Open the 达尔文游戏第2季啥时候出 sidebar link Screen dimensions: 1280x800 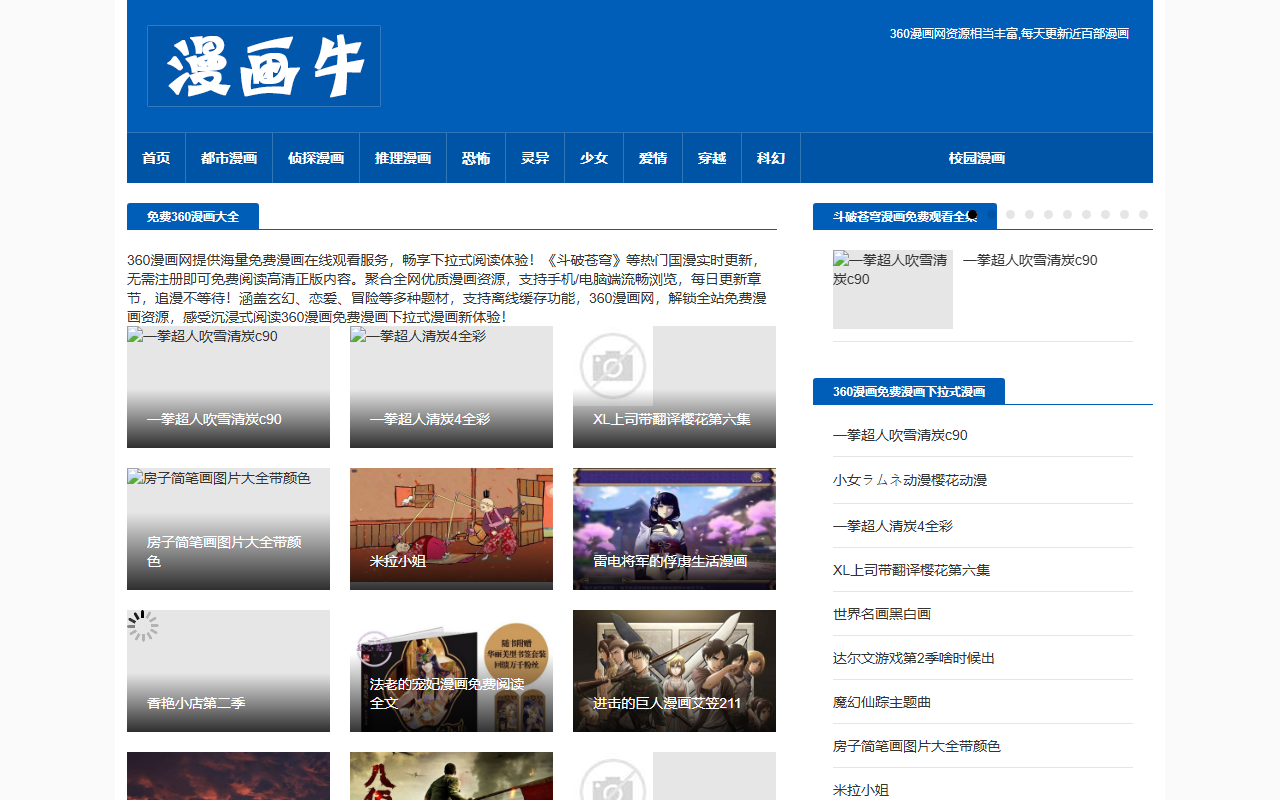[914, 658]
